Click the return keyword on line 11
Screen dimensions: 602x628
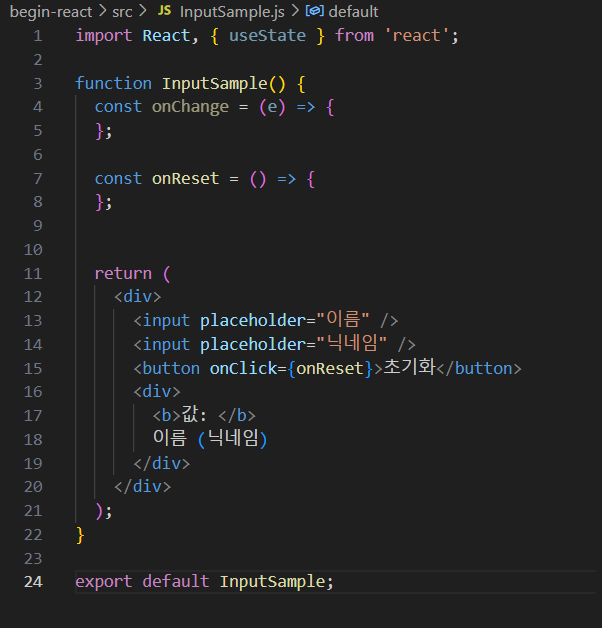(x=123, y=274)
